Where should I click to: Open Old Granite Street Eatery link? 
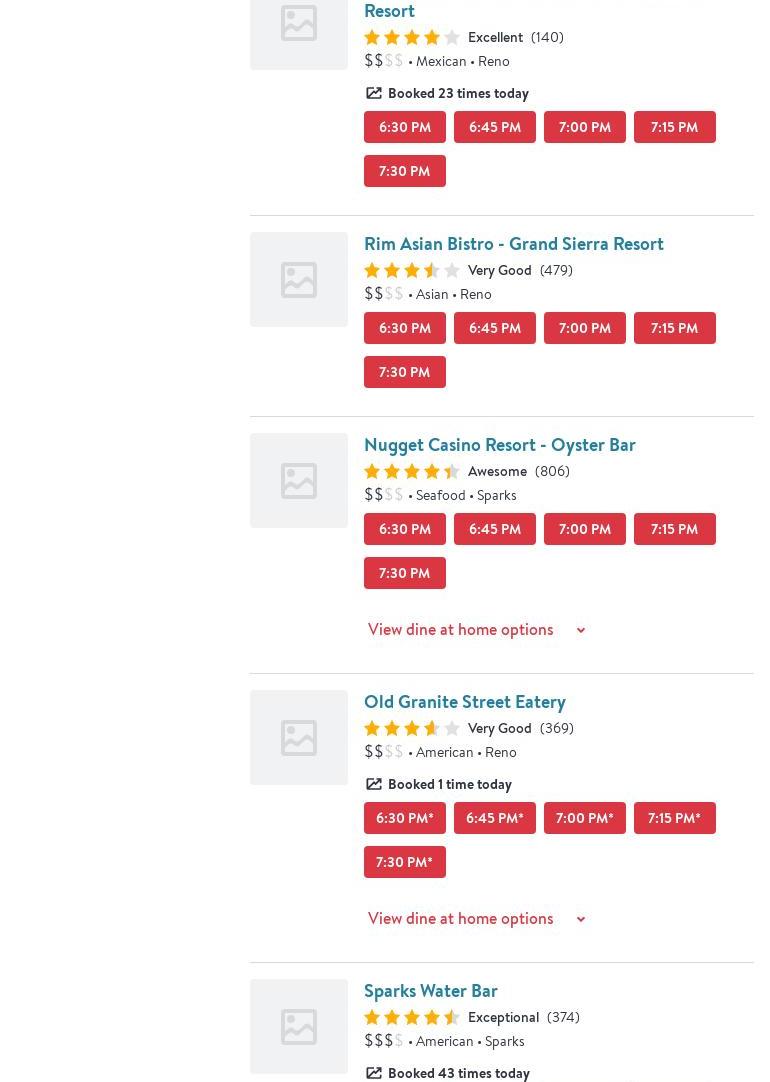[x=464, y=702]
